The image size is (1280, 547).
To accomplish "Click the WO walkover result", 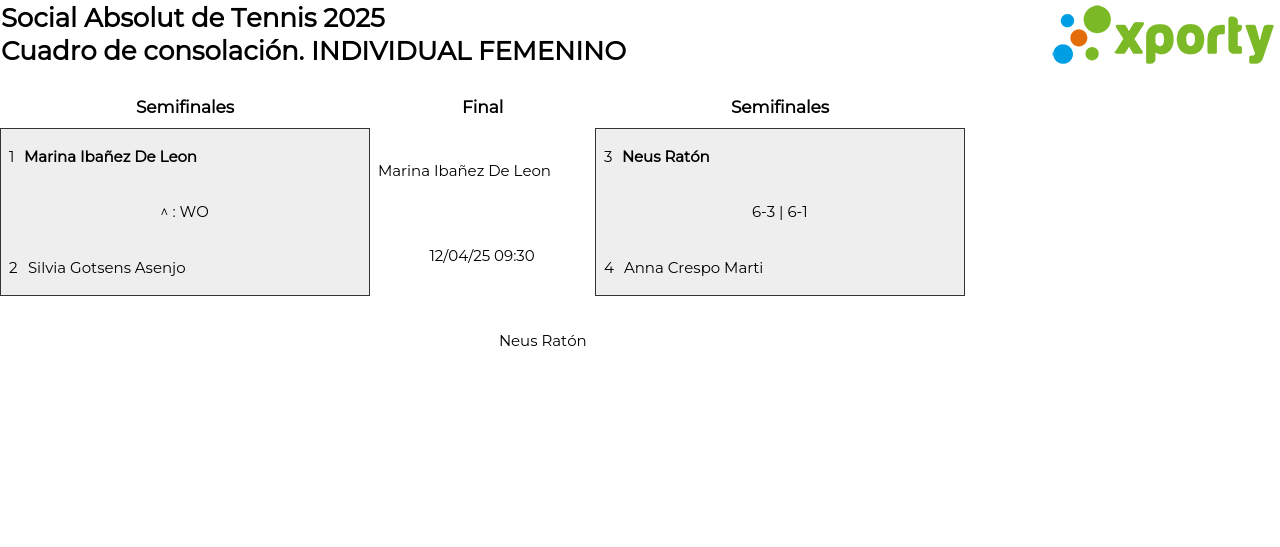I will pyautogui.click(x=185, y=212).
